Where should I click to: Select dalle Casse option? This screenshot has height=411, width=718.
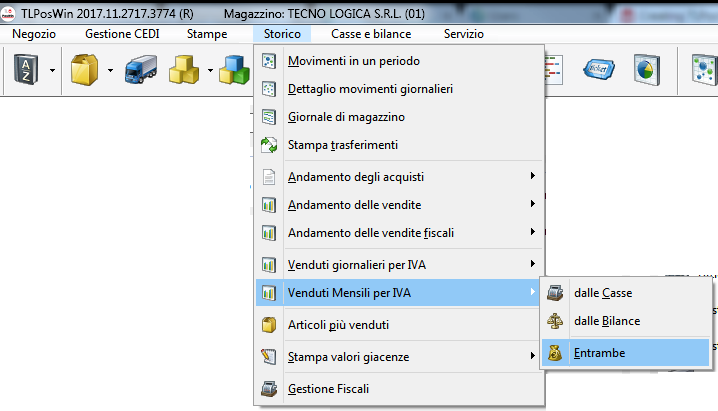(602, 293)
